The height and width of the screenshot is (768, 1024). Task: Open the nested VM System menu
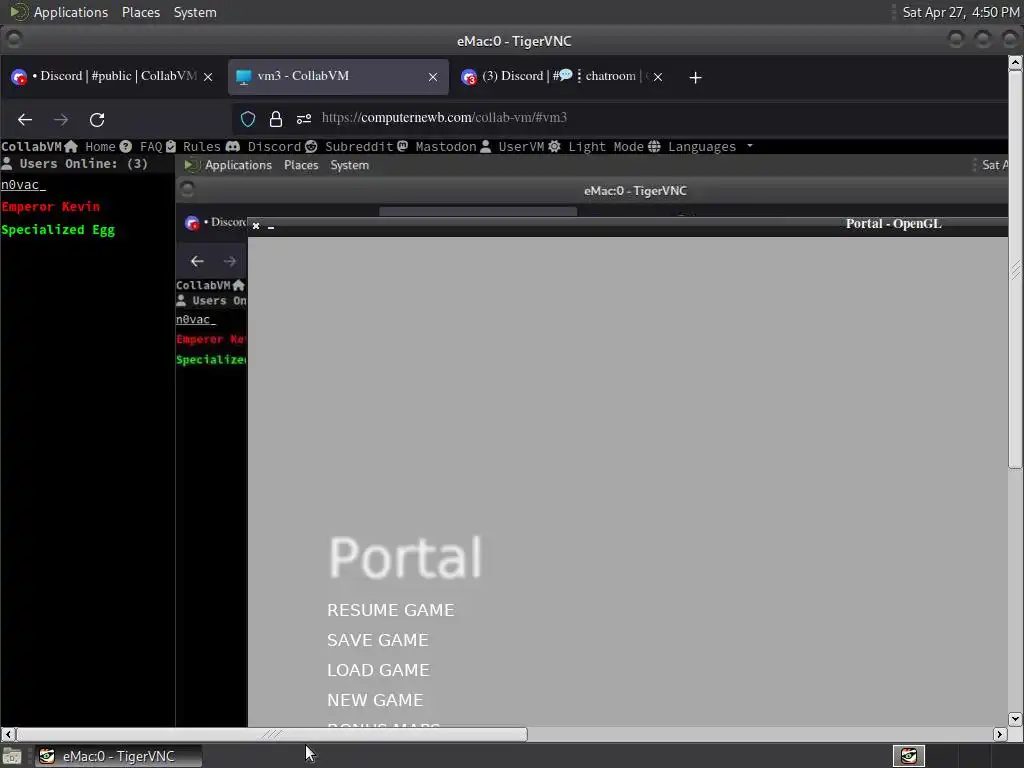tap(349, 165)
